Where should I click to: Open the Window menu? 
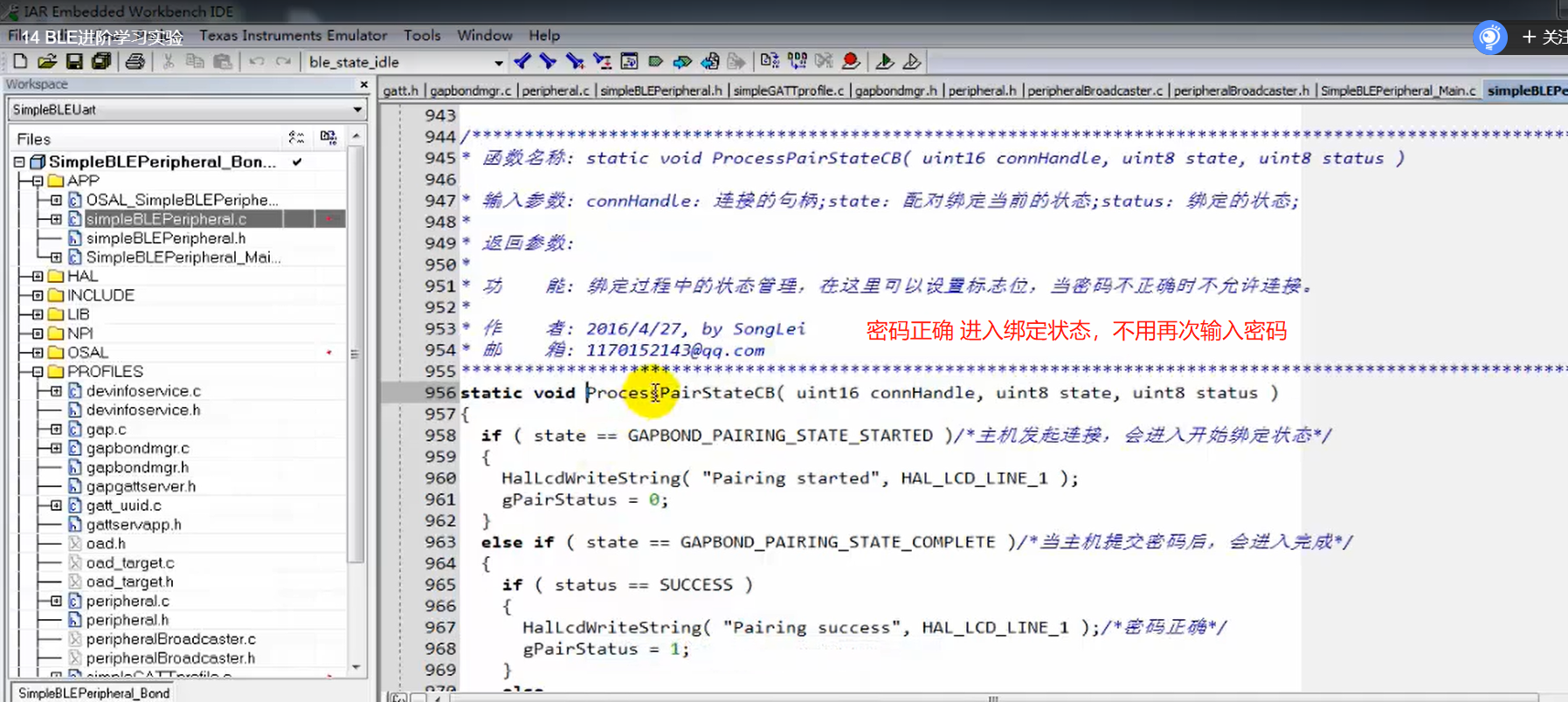click(485, 36)
